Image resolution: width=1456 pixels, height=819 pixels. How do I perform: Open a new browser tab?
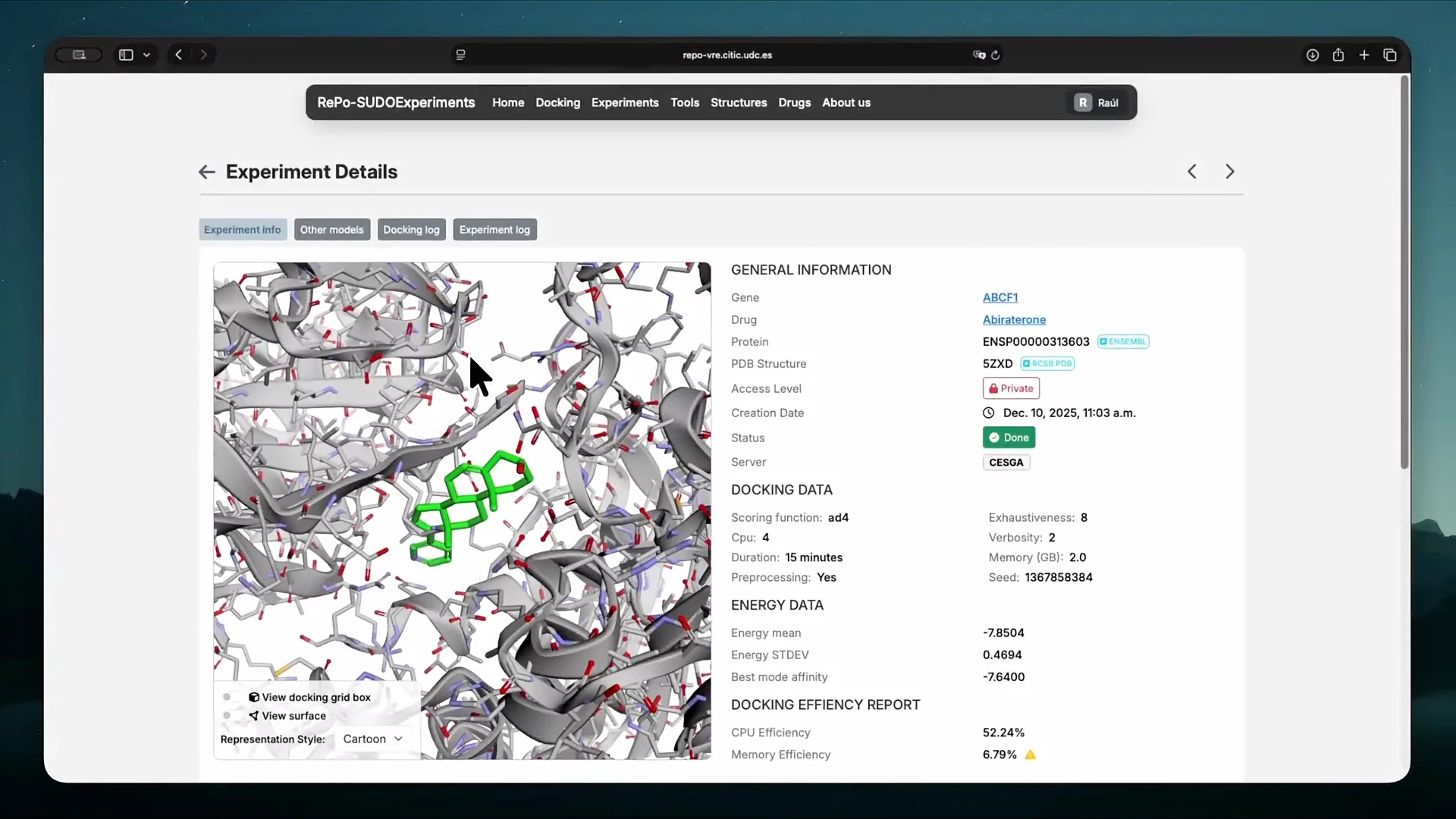pos(1364,55)
